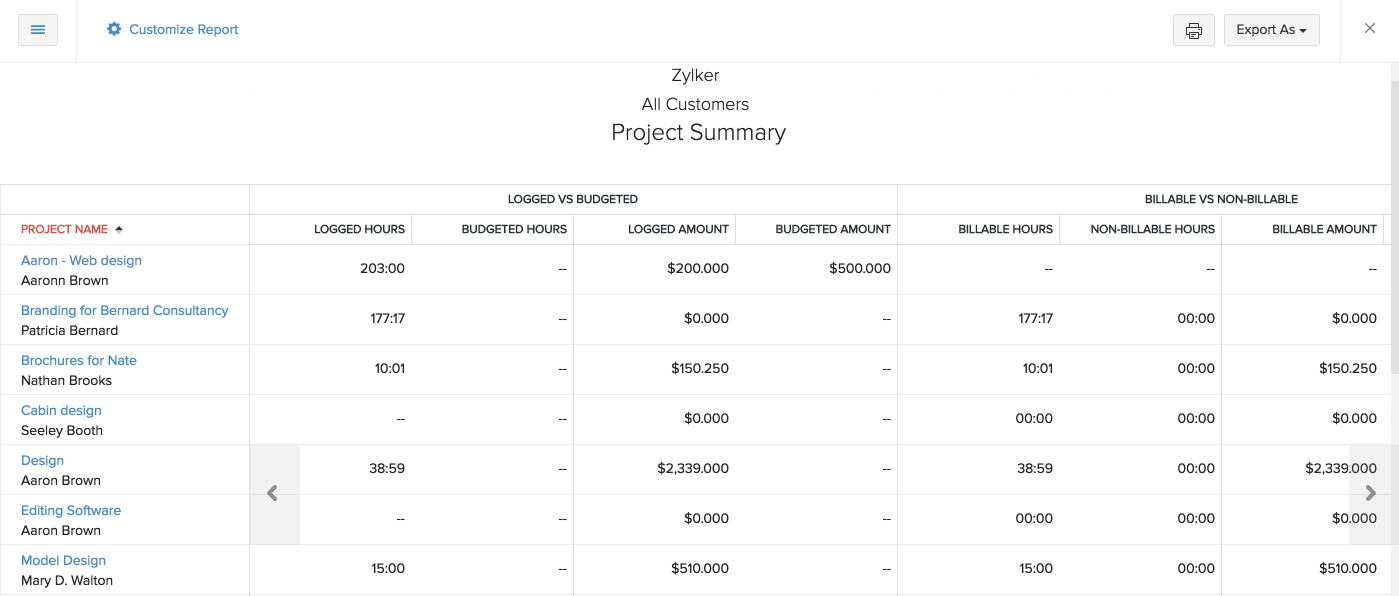Close the Project Summary report

tap(1369, 28)
